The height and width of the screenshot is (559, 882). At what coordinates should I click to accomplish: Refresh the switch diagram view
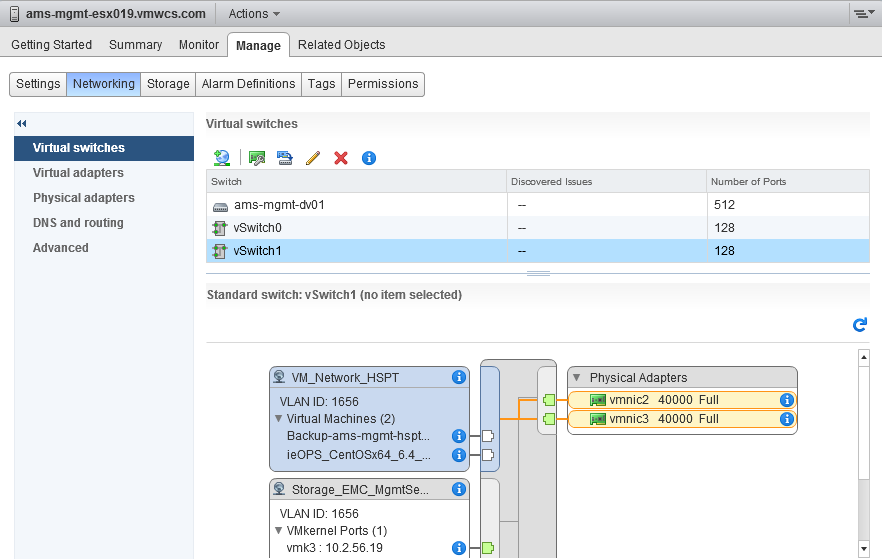click(x=859, y=325)
